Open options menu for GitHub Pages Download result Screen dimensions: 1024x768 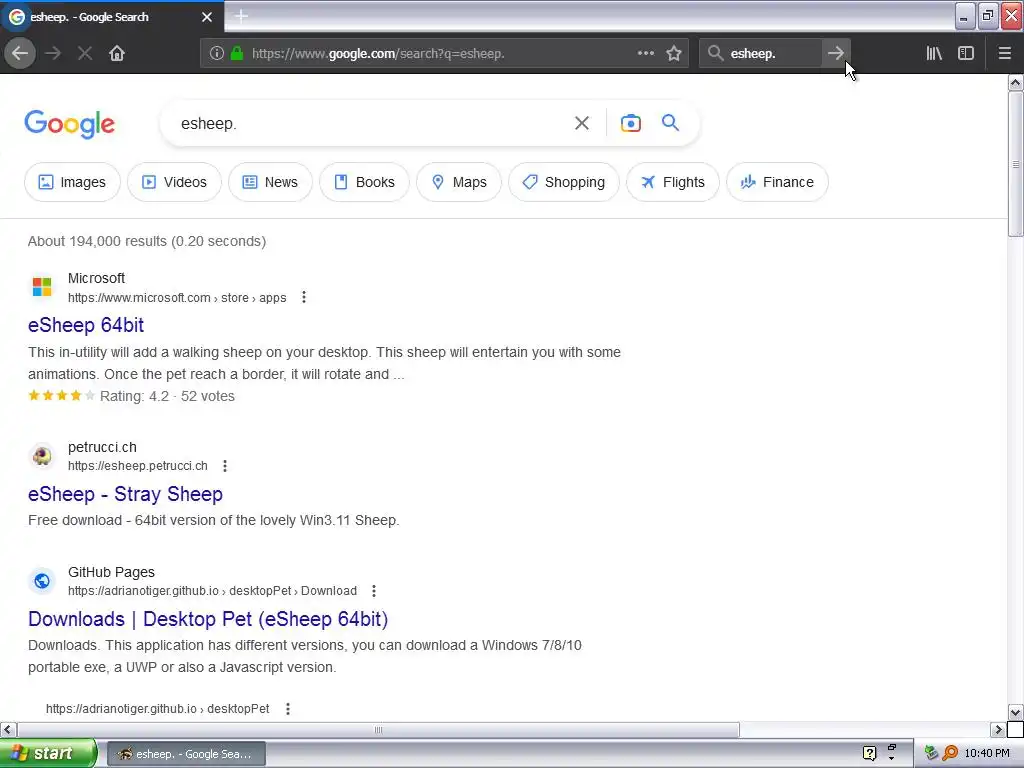pos(374,591)
